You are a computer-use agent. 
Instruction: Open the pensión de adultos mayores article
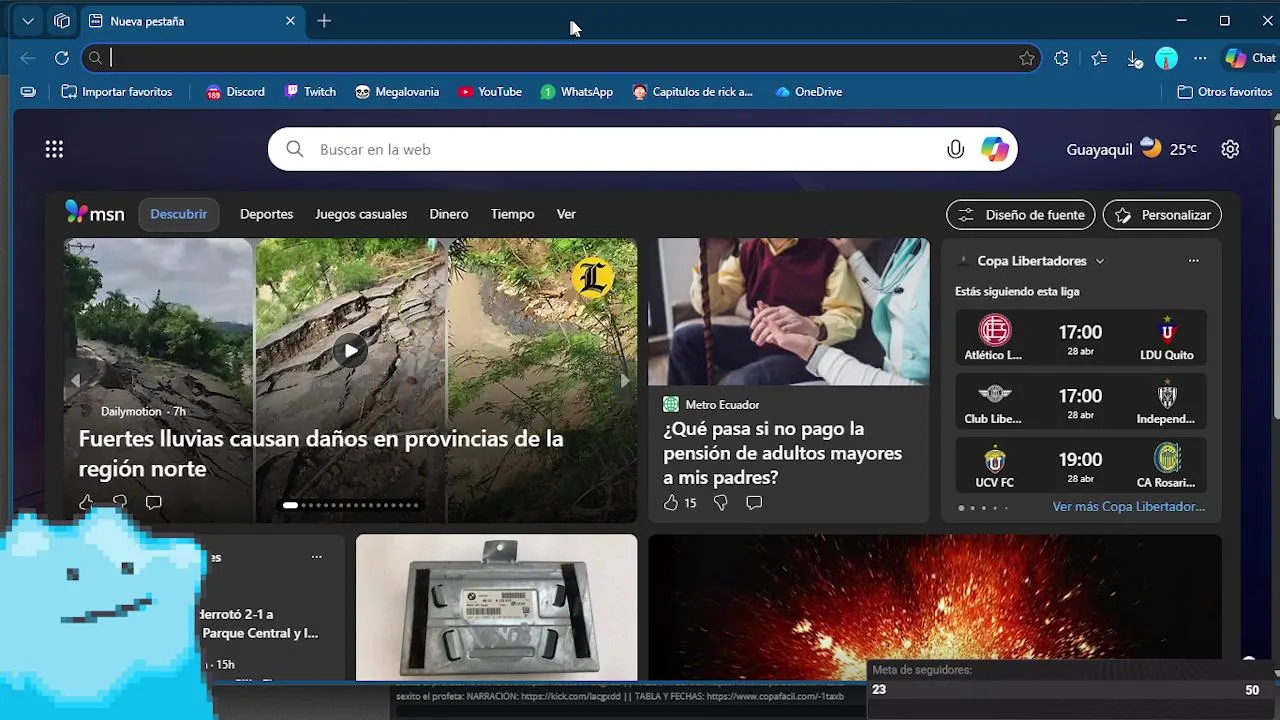coord(783,453)
